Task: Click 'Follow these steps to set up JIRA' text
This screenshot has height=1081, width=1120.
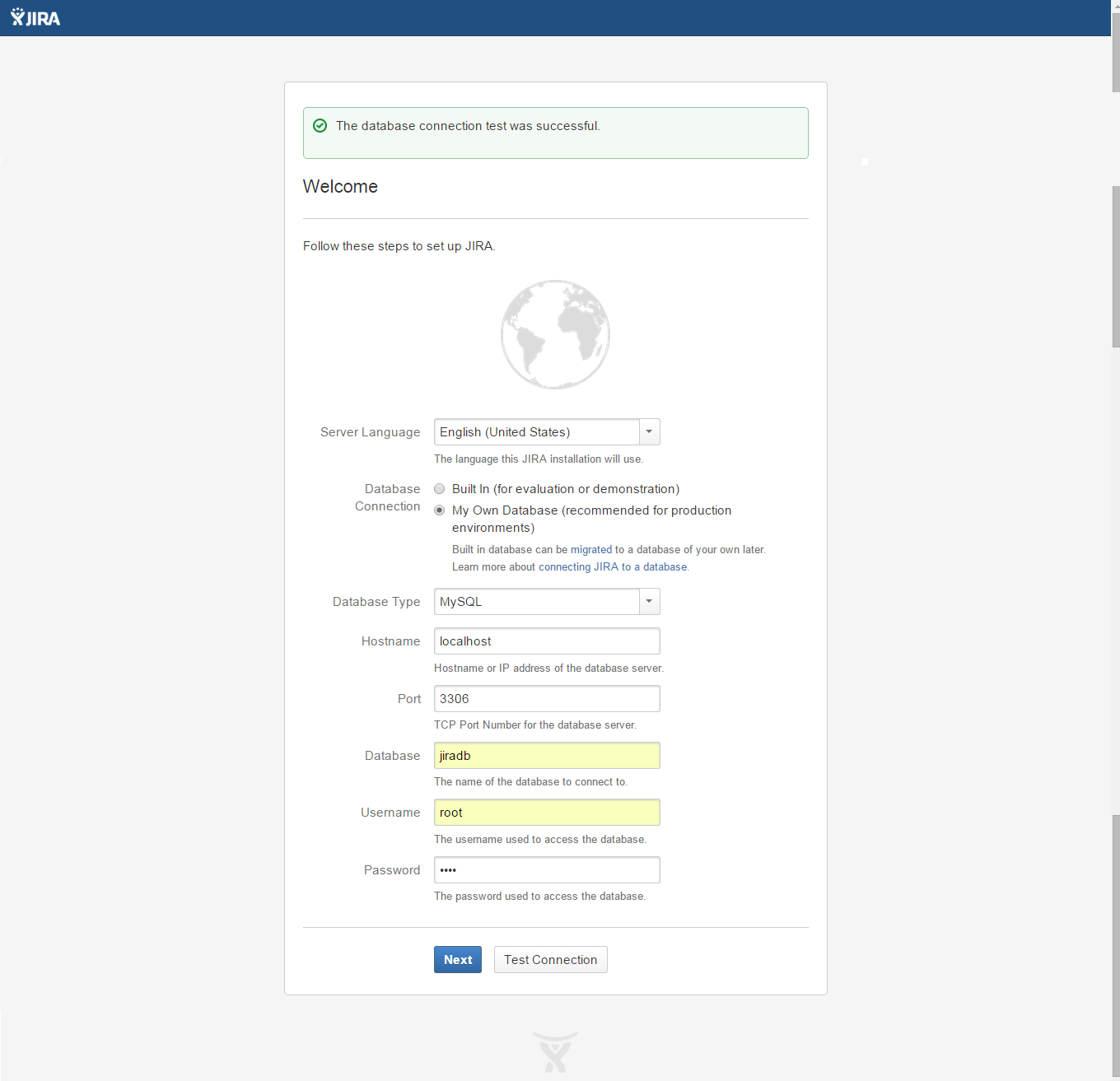Action: pos(399,246)
